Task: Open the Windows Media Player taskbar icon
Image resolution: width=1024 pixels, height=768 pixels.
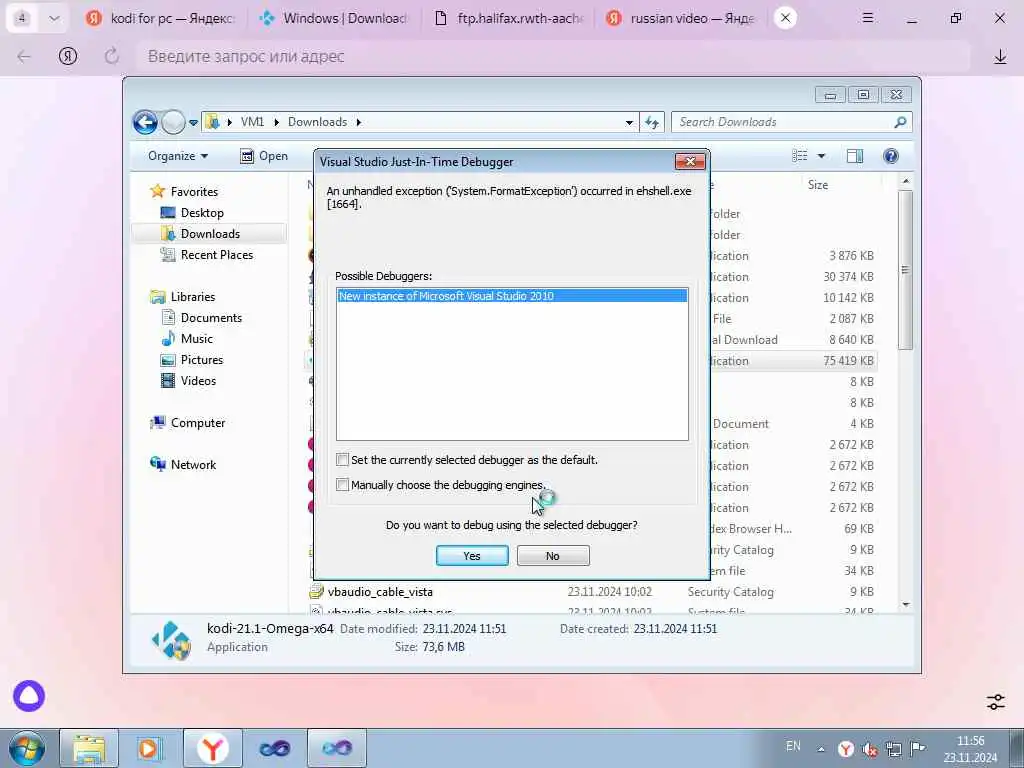Action: coord(149,748)
